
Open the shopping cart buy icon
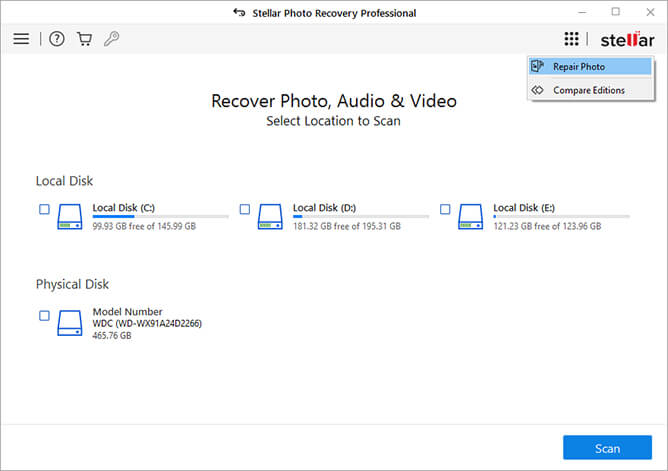coord(84,39)
